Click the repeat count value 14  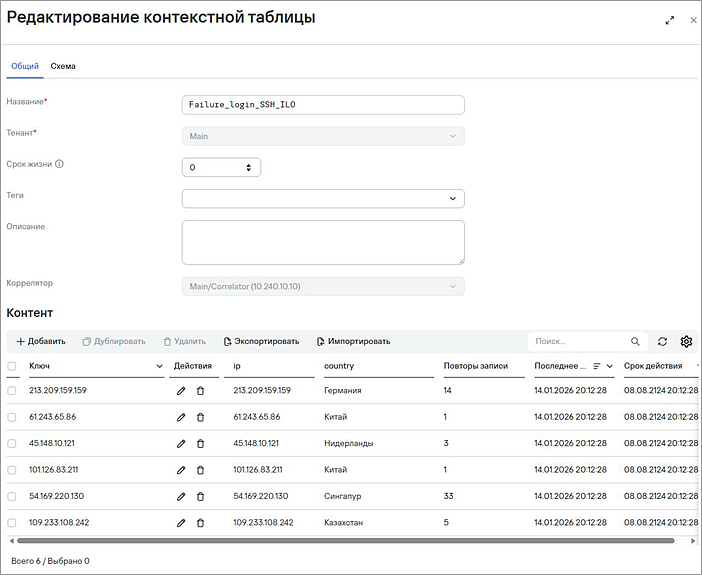(447, 390)
